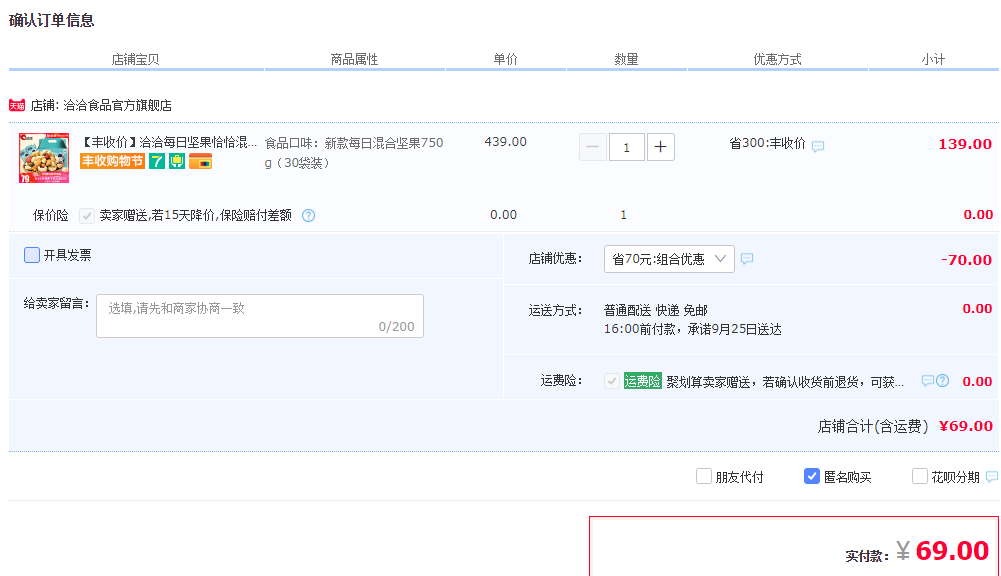Click the 卖家赠送,若15天降价 insurance description
This screenshot has width=1001, height=576.
pyautogui.click(x=195, y=216)
